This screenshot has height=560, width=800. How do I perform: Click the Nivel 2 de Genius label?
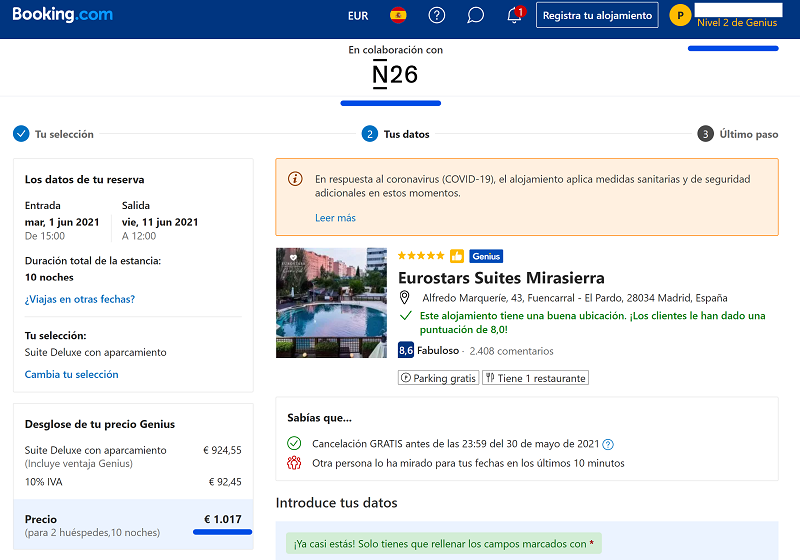point(737,22)
